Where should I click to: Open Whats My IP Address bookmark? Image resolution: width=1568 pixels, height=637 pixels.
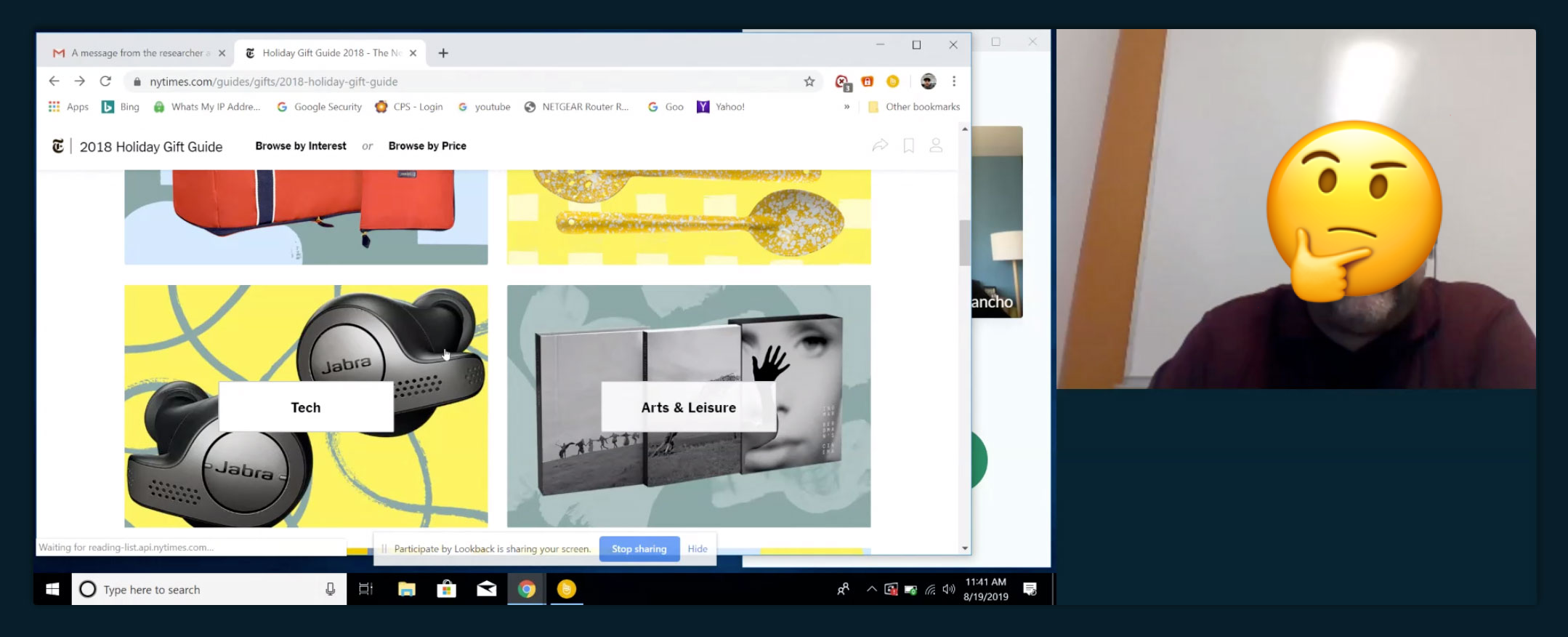pyautogui.click(x=207, y=107)
